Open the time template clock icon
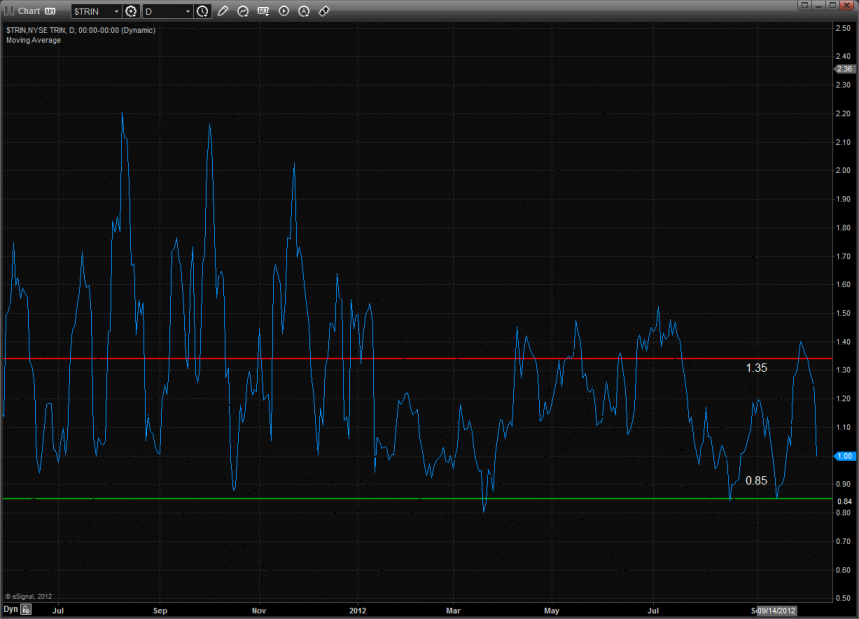Screen dimensions: 859x619 [x=203, y=11]
